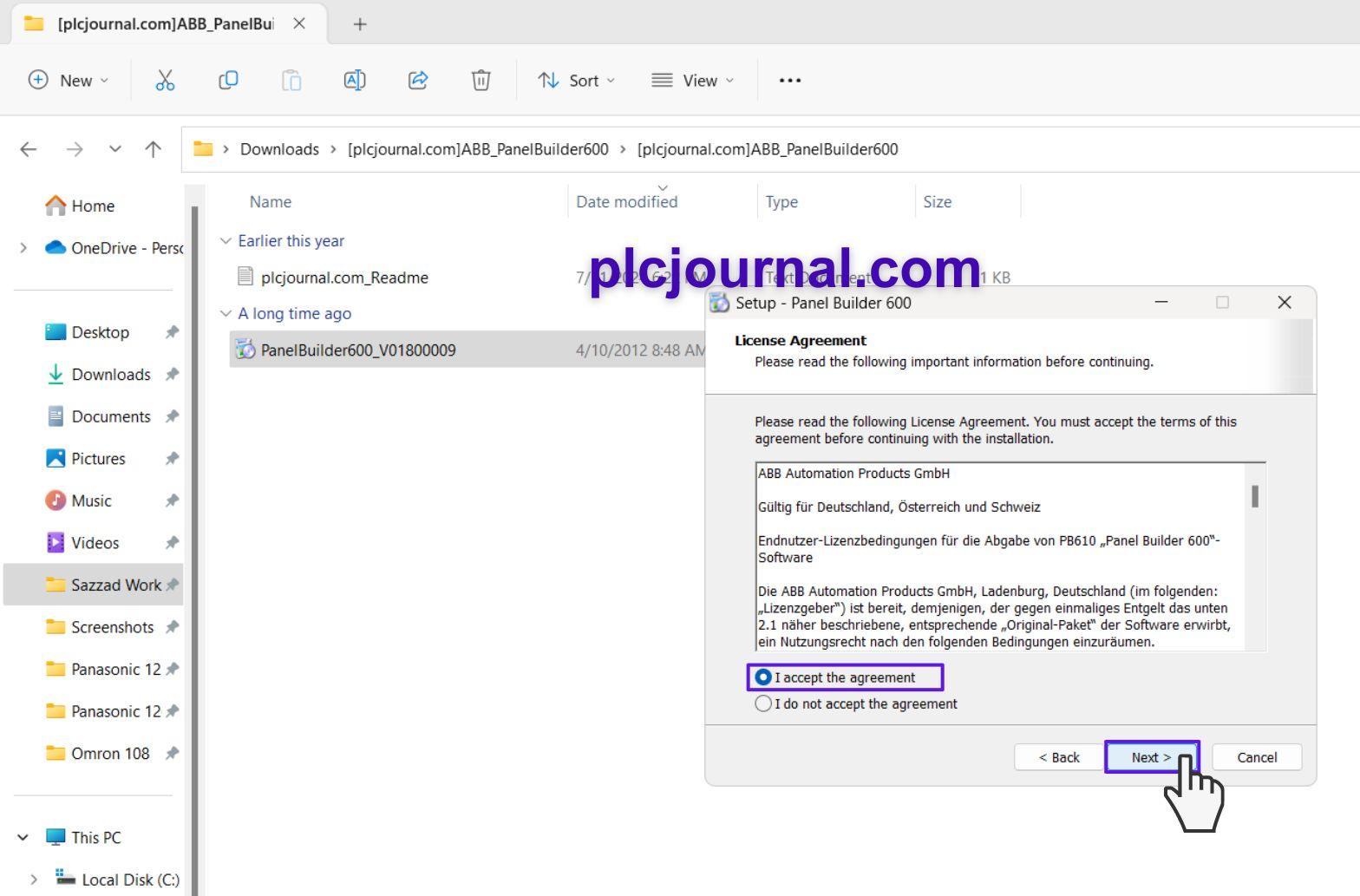This screenshot has width=1360, height=896.
Task: Click the license text scrollbar thumb
Action: (1255, 496)
